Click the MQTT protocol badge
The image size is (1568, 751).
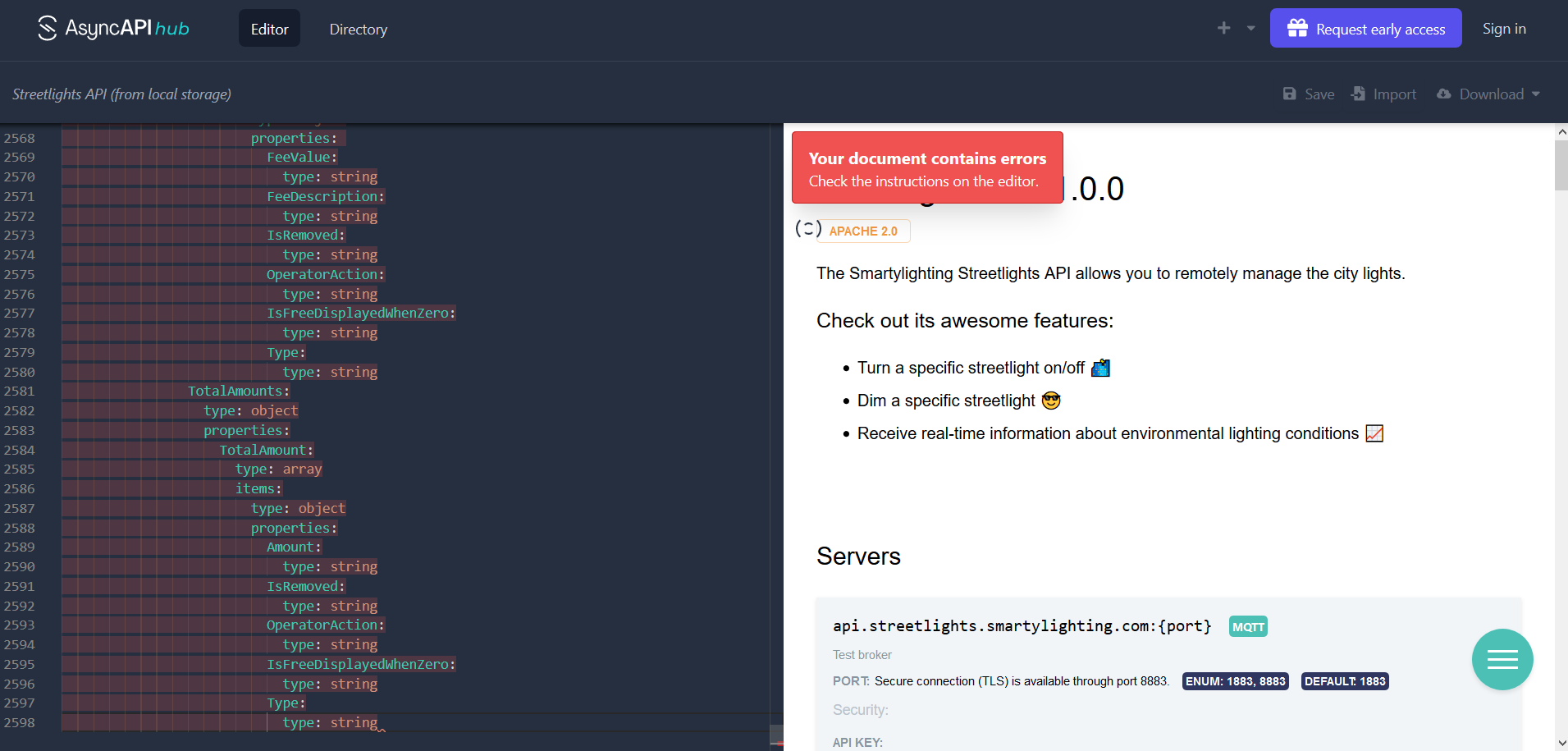click(1248, 626)
